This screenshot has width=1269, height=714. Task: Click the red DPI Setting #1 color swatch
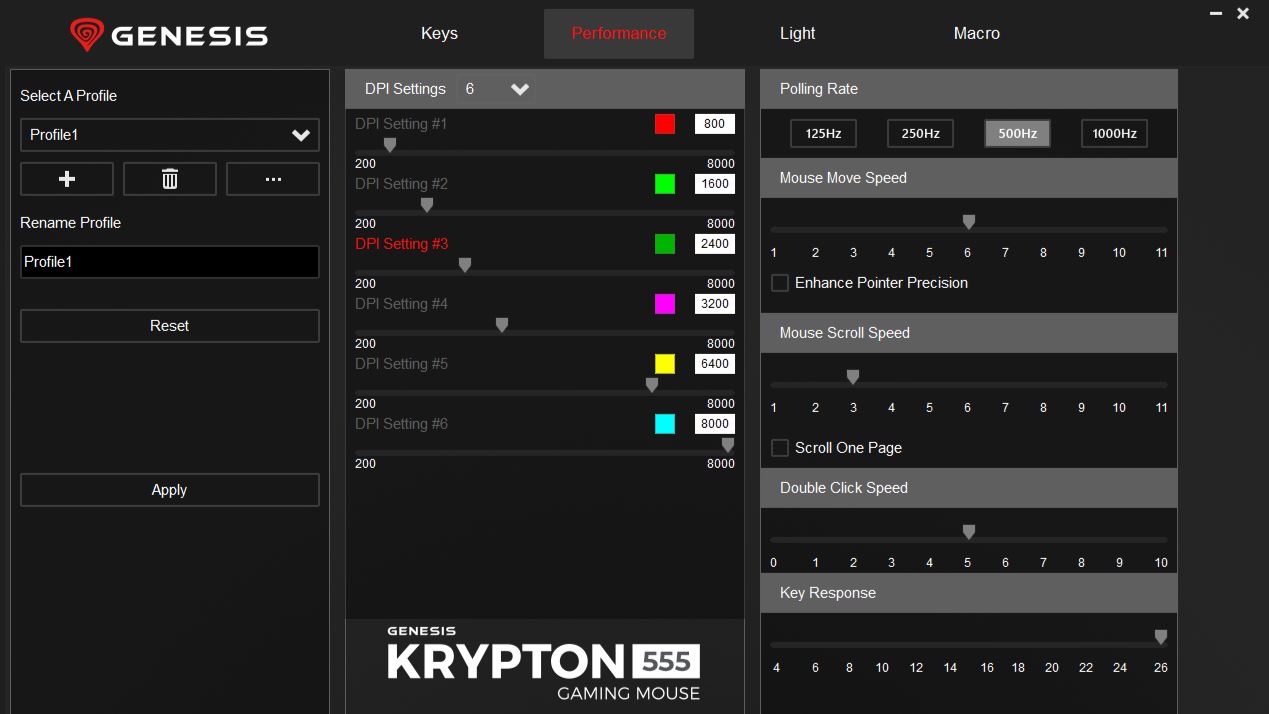[665, 124]
